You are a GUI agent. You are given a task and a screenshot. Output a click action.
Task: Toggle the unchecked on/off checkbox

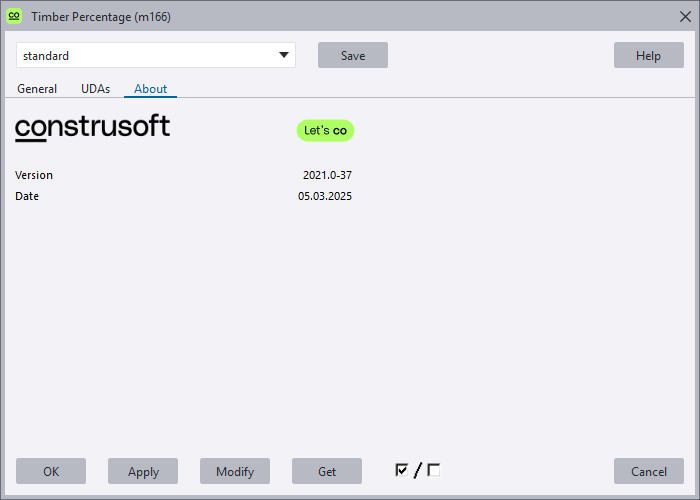tap(433, 470)
